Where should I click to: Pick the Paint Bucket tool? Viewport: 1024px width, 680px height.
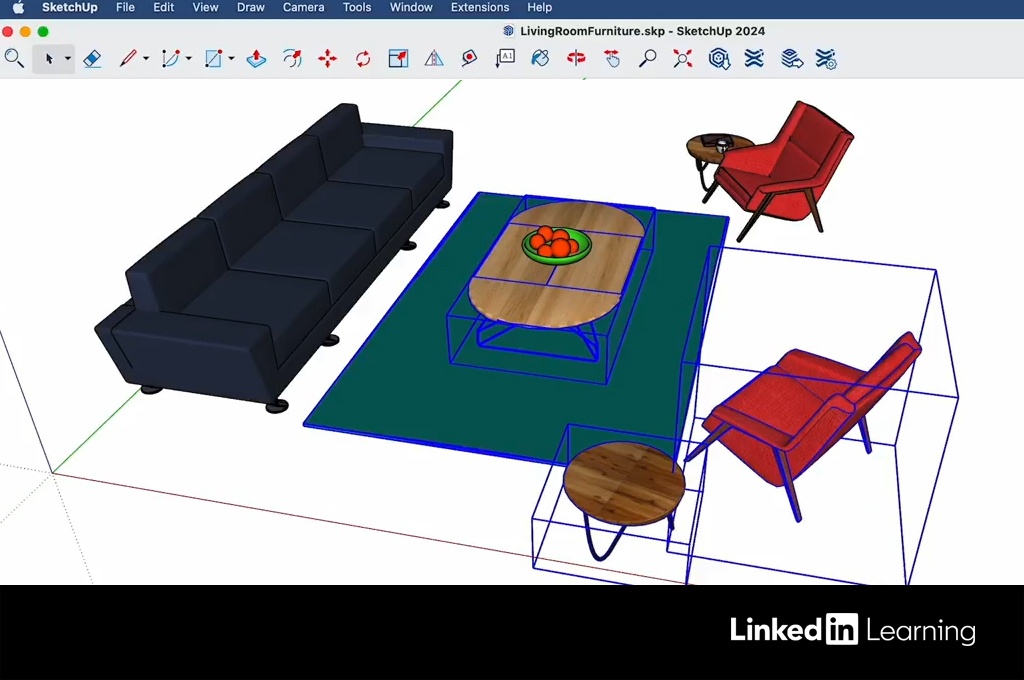coord(540,59)
